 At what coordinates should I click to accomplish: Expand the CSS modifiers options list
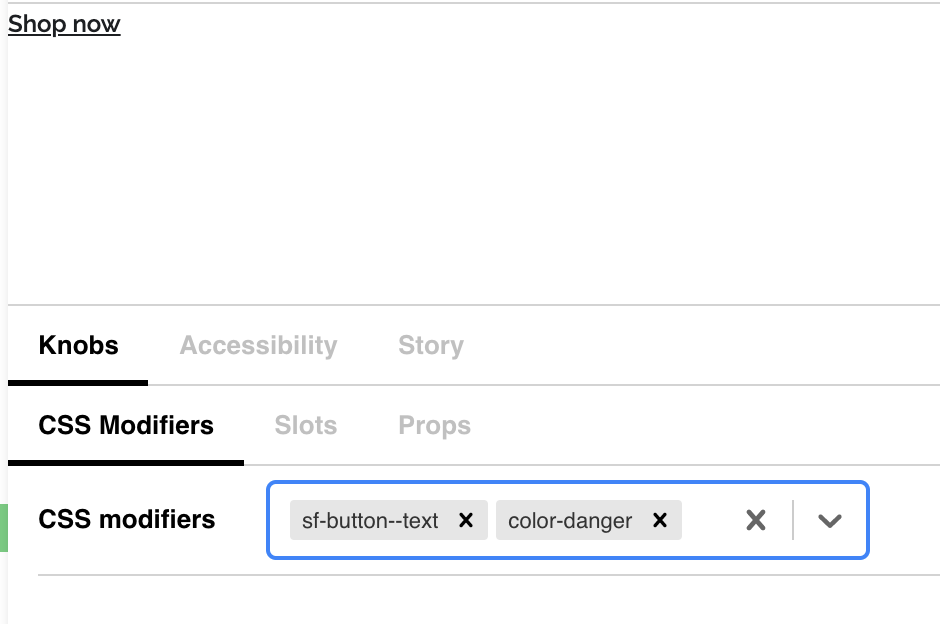830,521
